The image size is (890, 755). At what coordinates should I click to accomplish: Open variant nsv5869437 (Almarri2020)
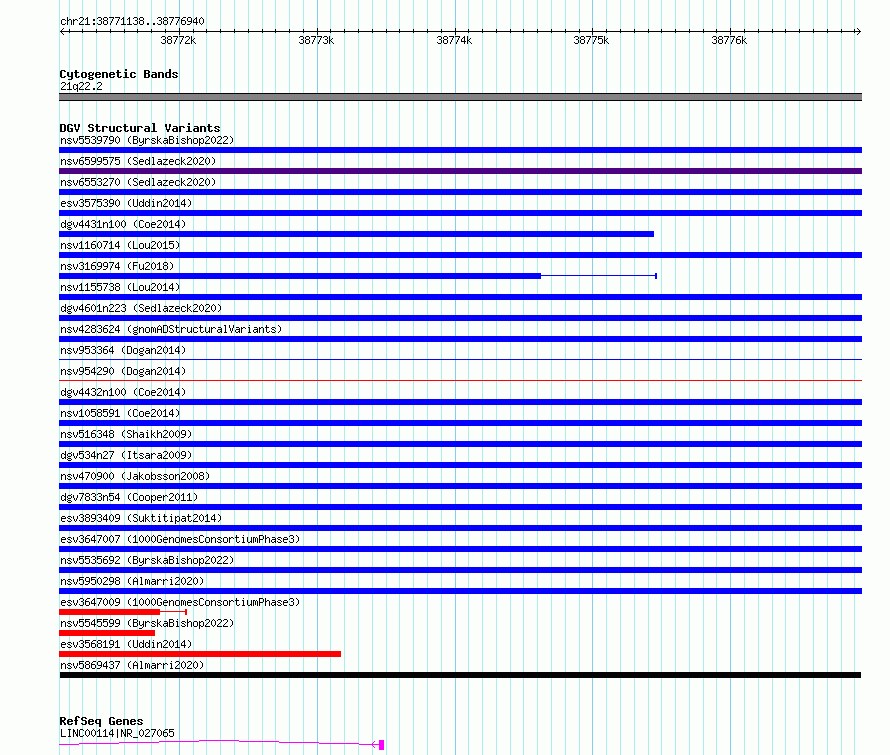click(132, 665)
